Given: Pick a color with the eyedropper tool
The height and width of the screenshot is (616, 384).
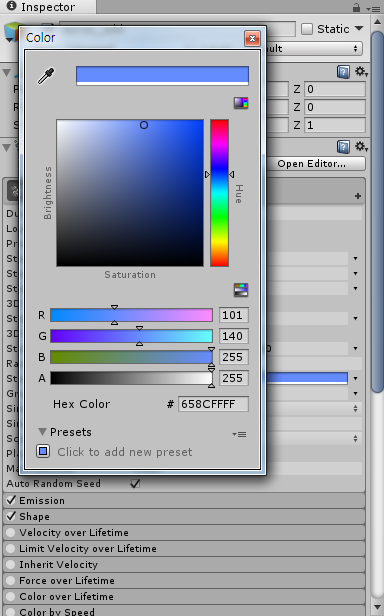Looking at the screenshot, I should [46, 76].
